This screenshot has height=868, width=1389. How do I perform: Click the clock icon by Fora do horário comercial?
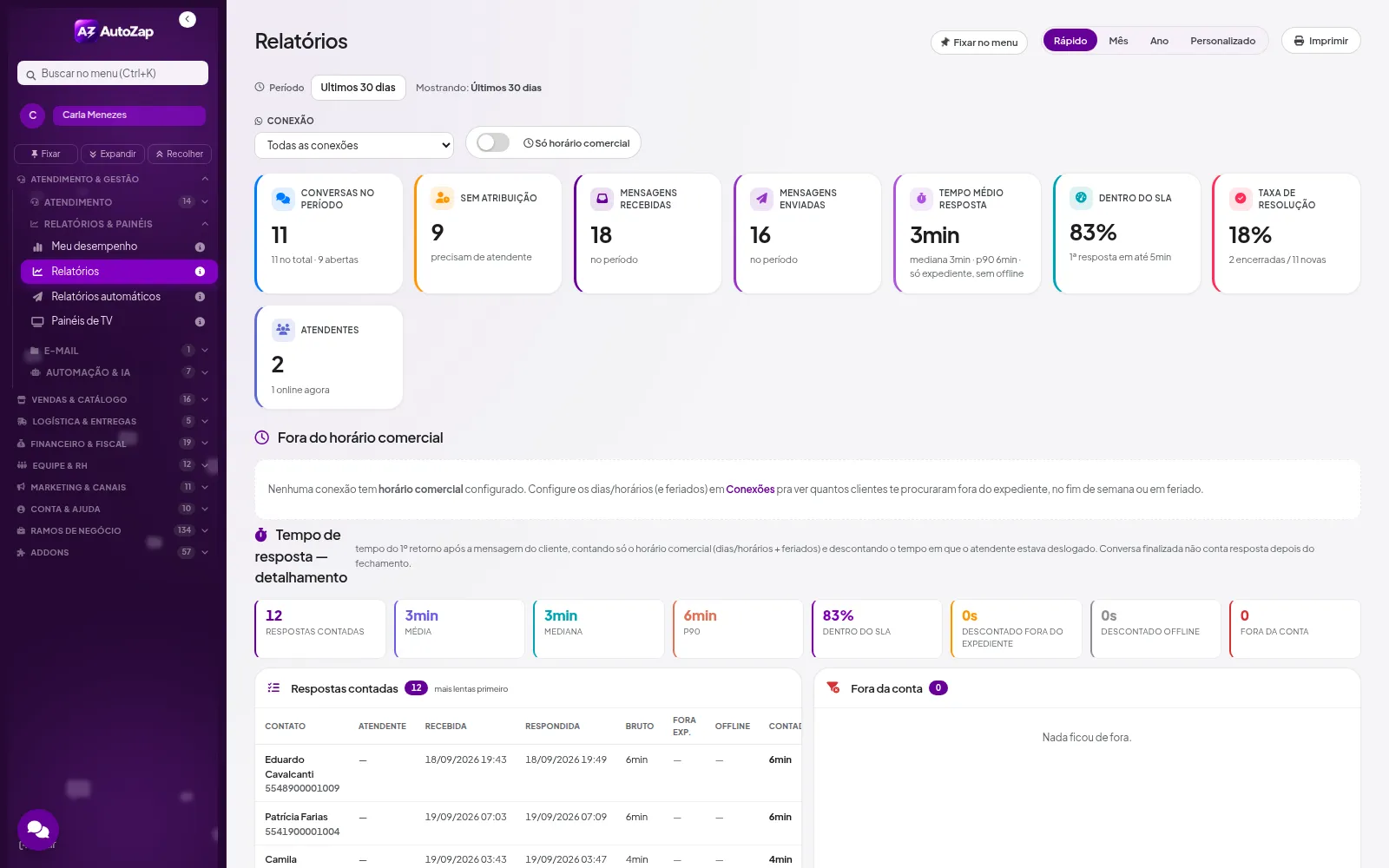click(261, 437)
